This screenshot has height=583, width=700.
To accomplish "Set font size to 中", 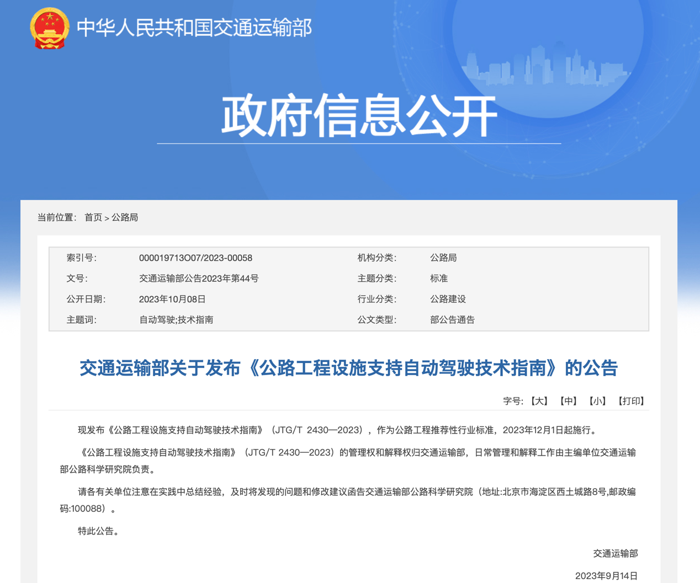I will (568, 401).
